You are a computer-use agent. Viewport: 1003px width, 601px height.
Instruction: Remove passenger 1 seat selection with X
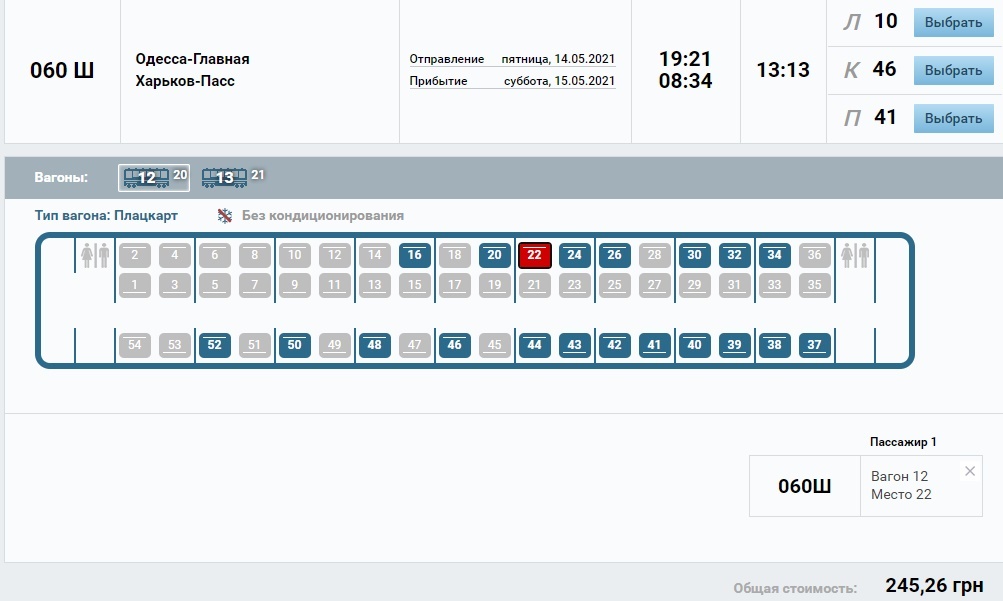point(969,471)
